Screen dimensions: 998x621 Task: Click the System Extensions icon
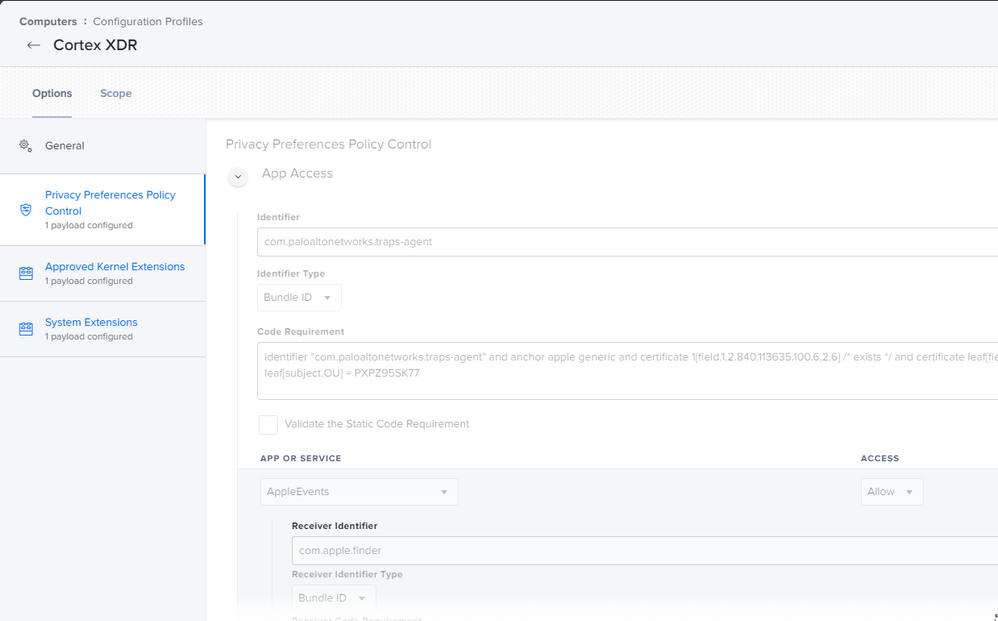[25, 328]
